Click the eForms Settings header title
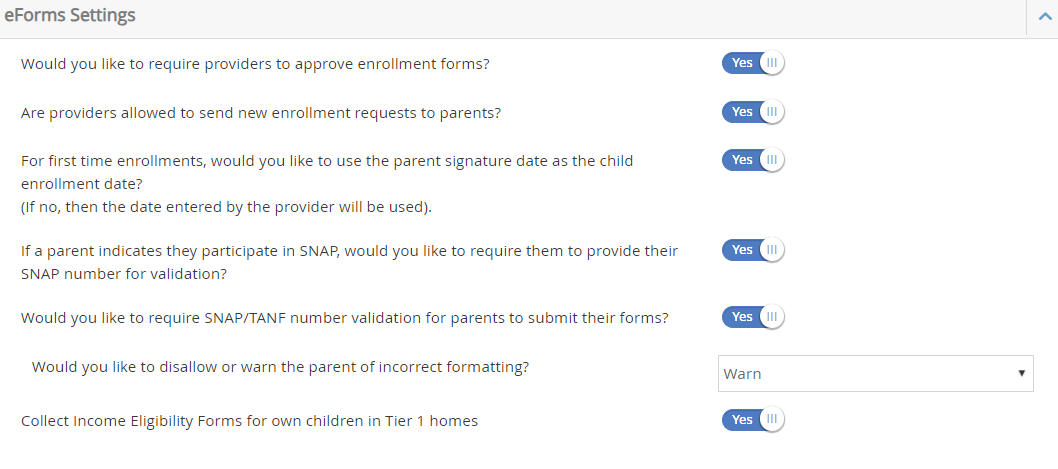This screenshot has width=1058, height=469. [x=70, y=16]
